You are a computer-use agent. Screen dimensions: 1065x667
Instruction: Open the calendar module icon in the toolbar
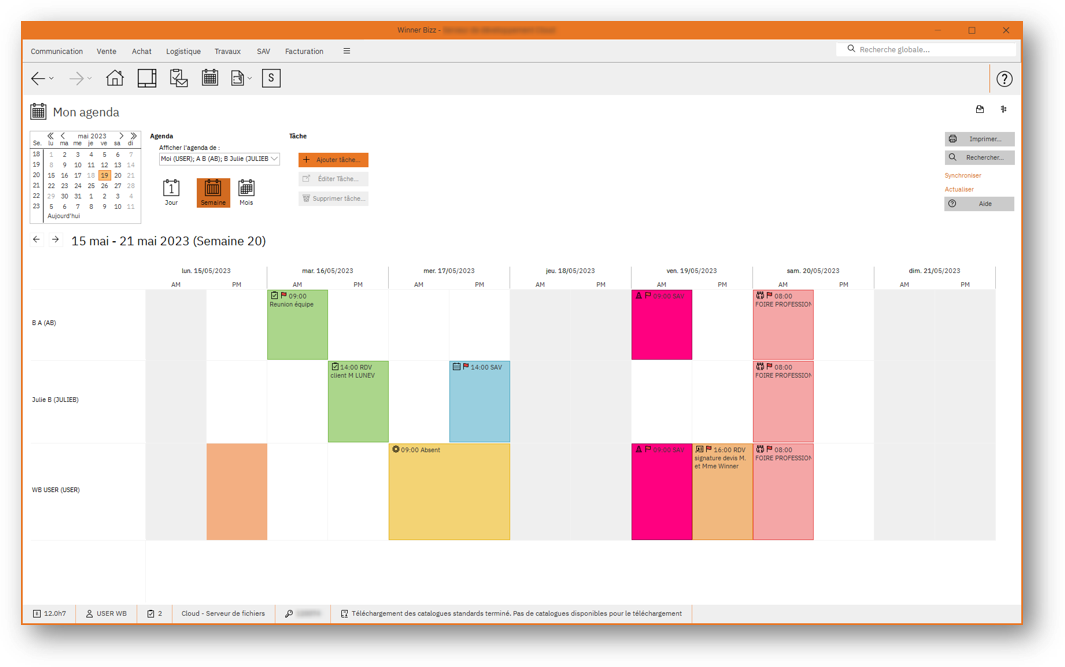(209, 77)
